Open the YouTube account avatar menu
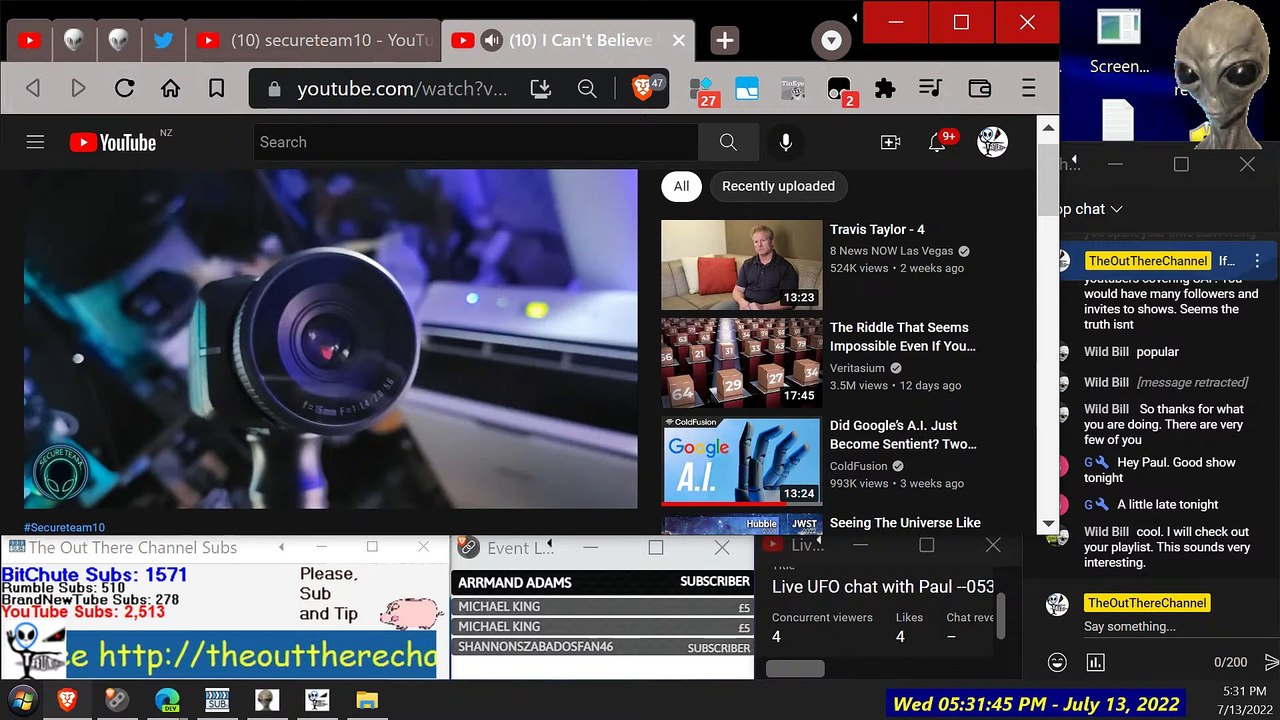The width and height of the screenshot is (1280, 720). point(992,142)
